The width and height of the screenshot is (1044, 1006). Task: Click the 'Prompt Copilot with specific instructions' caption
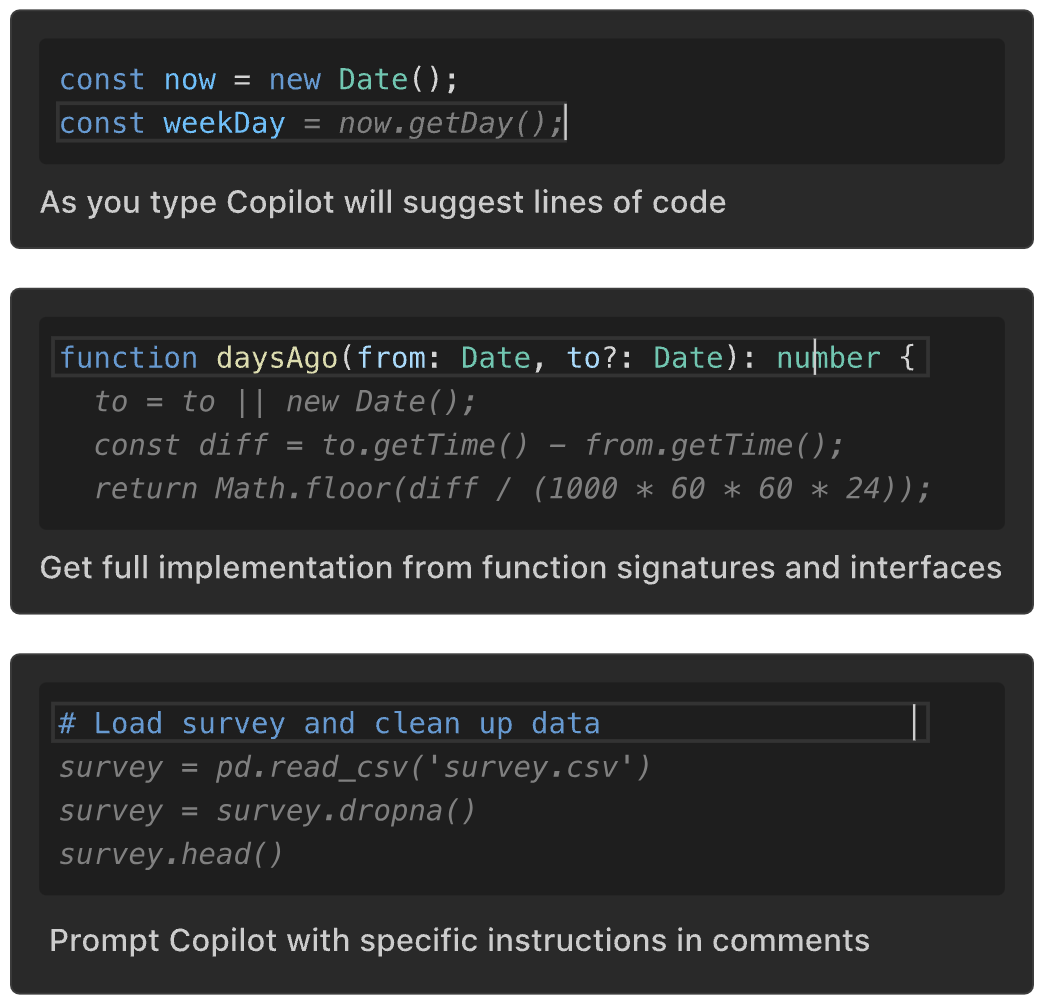pyautogui.click(x=459, y=941)
